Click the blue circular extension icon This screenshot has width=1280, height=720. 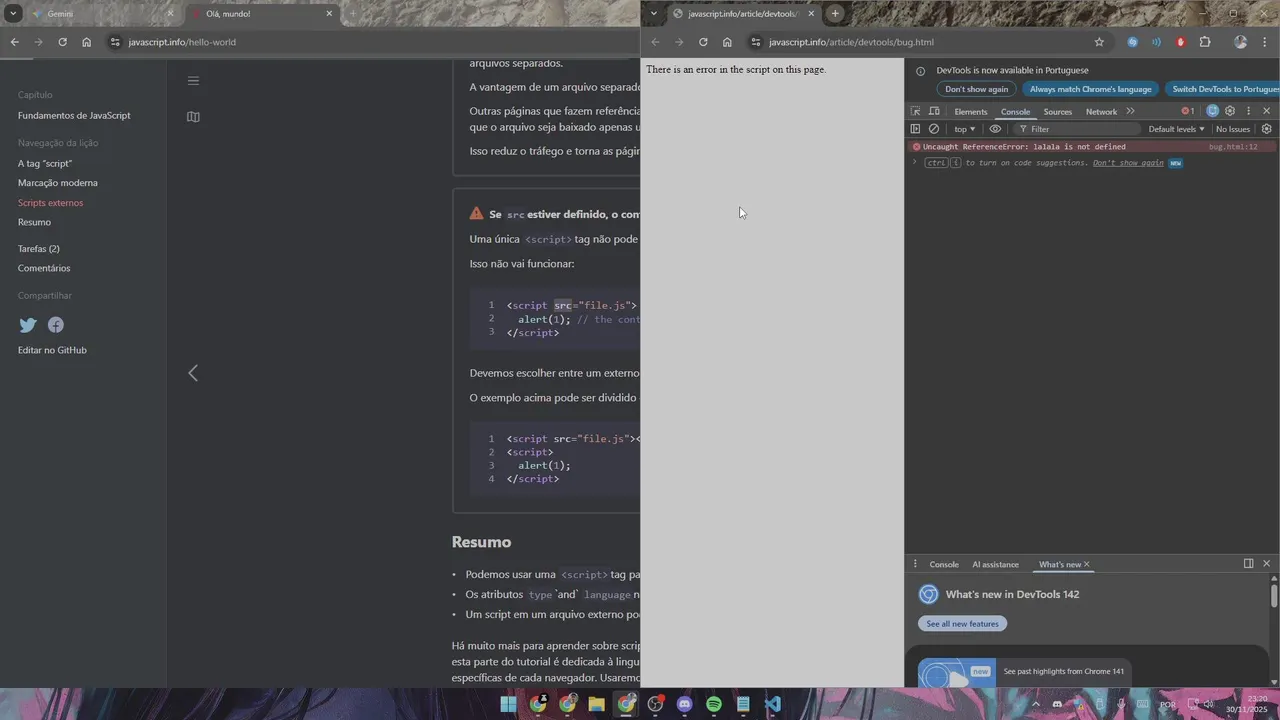(x=1133, y=42)
